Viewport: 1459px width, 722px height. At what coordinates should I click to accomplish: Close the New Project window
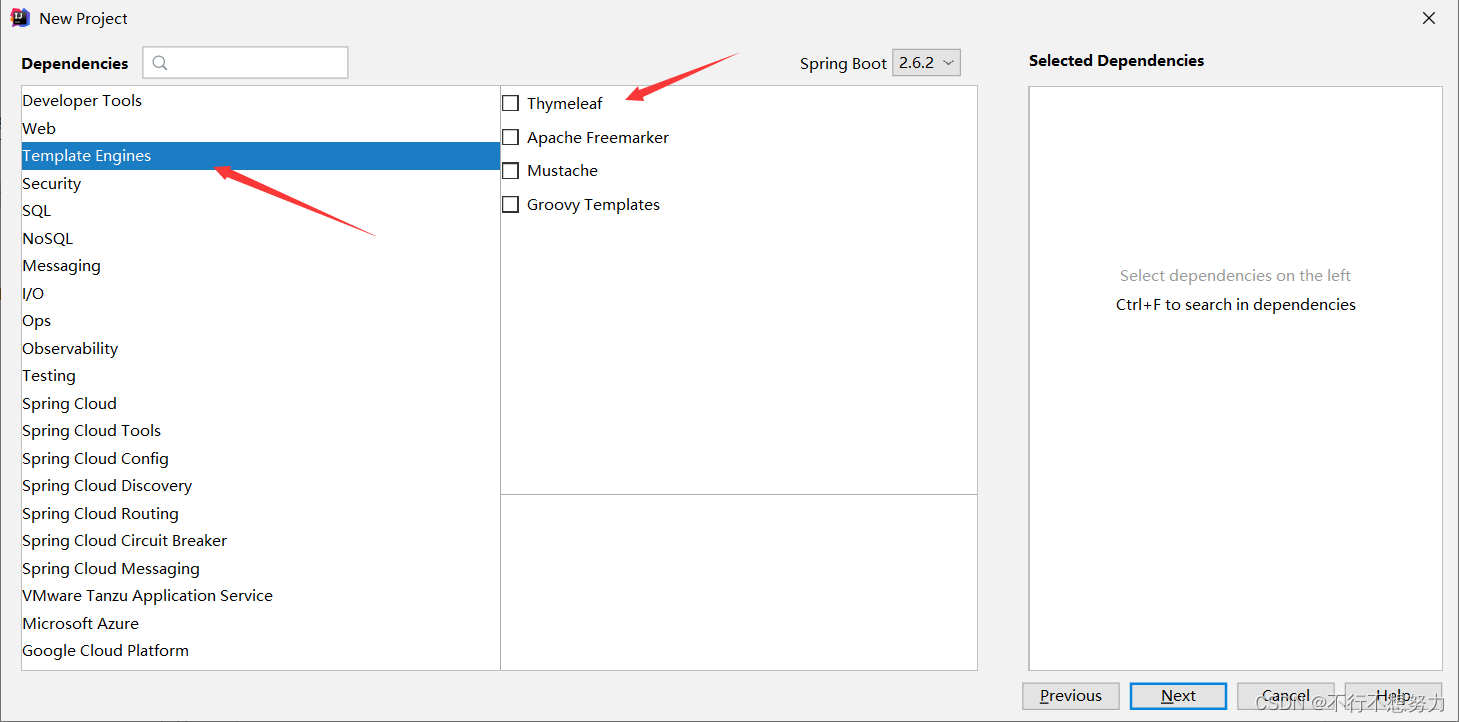coord(1429,18)
